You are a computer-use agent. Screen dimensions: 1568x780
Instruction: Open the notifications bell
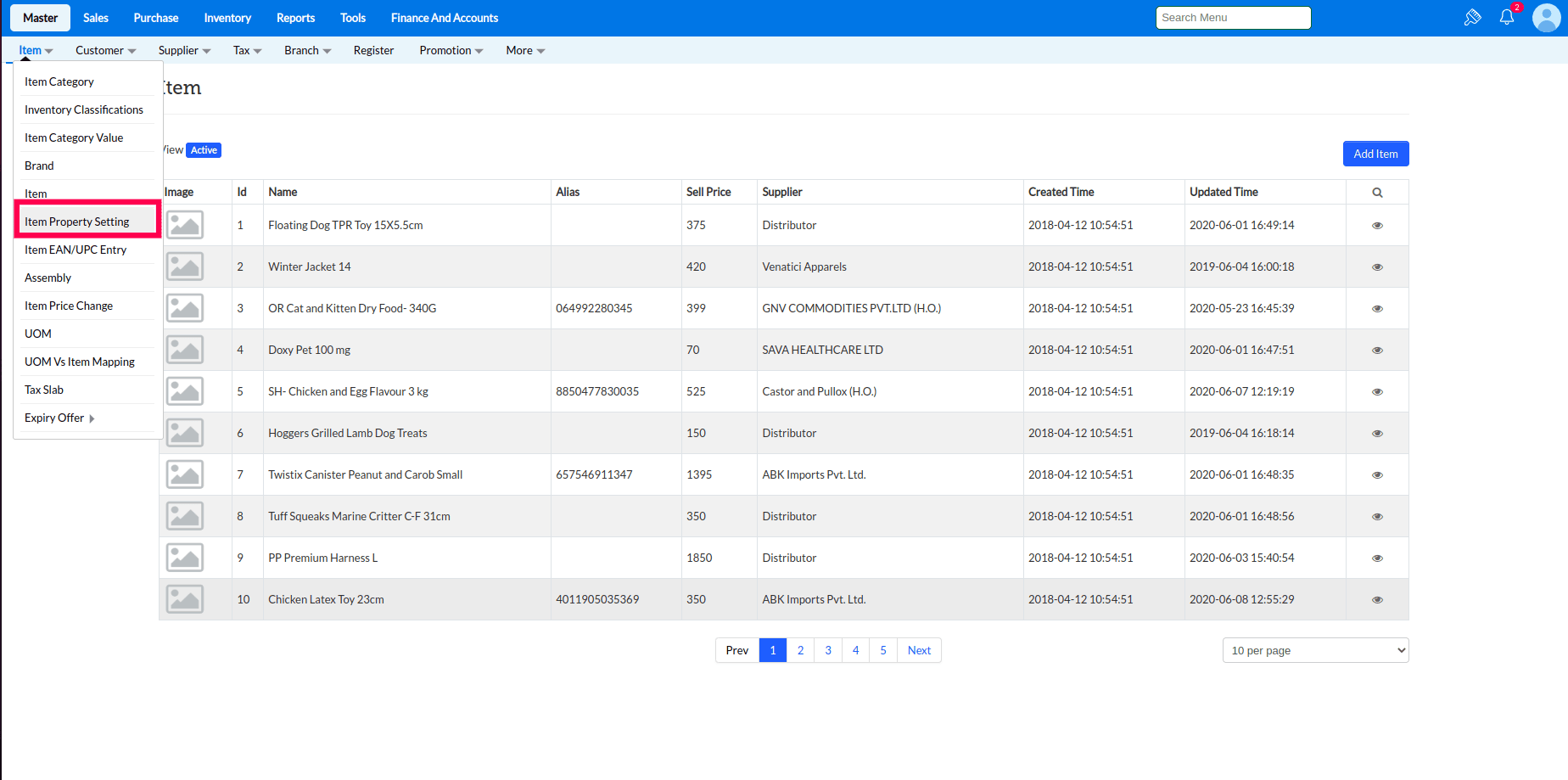(x=1507, y=18)
